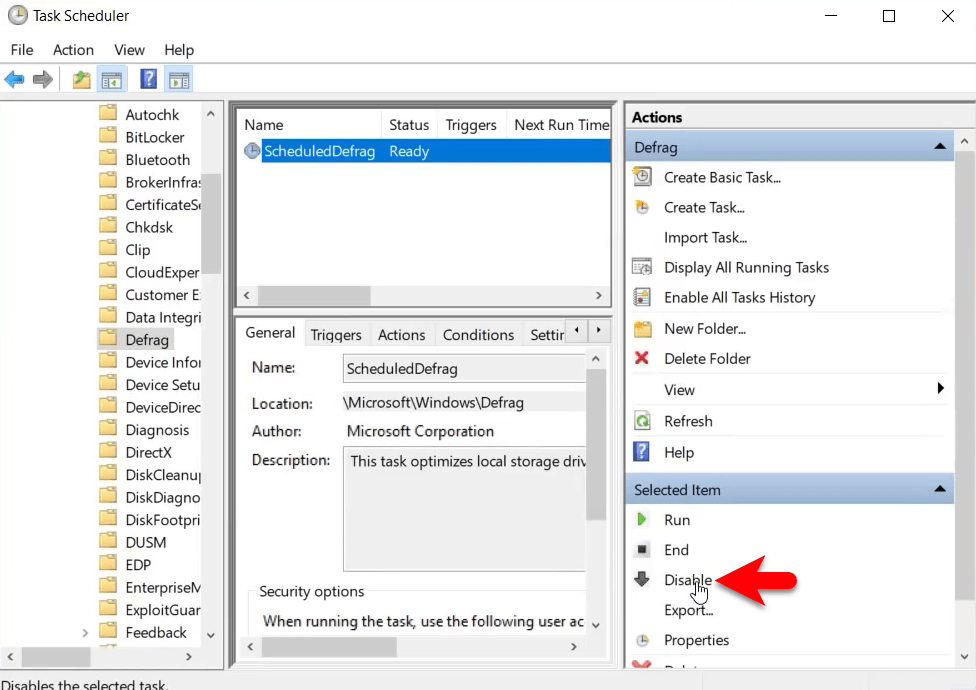Image resolution: width=976 pixels, height=690 pixels.
Task: Click the folder tree vertical scrollbar thumb
Action: (x=211, y=223)
